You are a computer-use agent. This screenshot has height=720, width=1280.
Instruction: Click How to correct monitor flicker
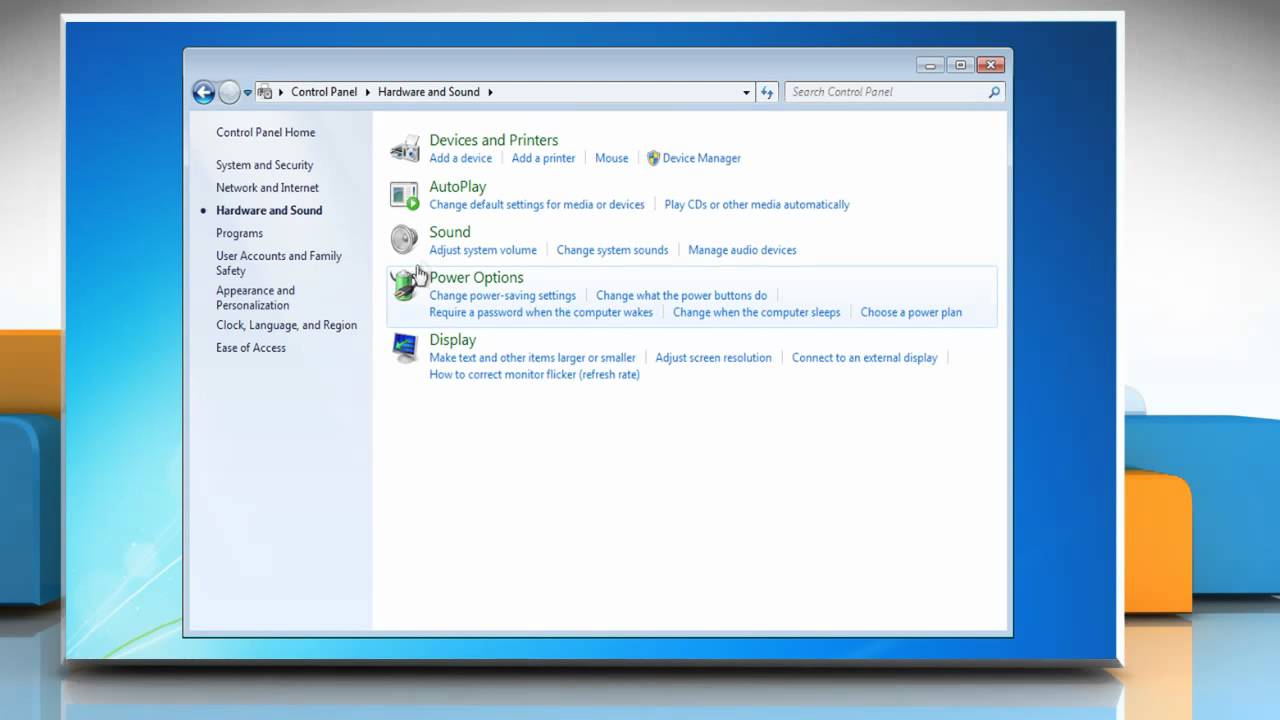(534, 375)
